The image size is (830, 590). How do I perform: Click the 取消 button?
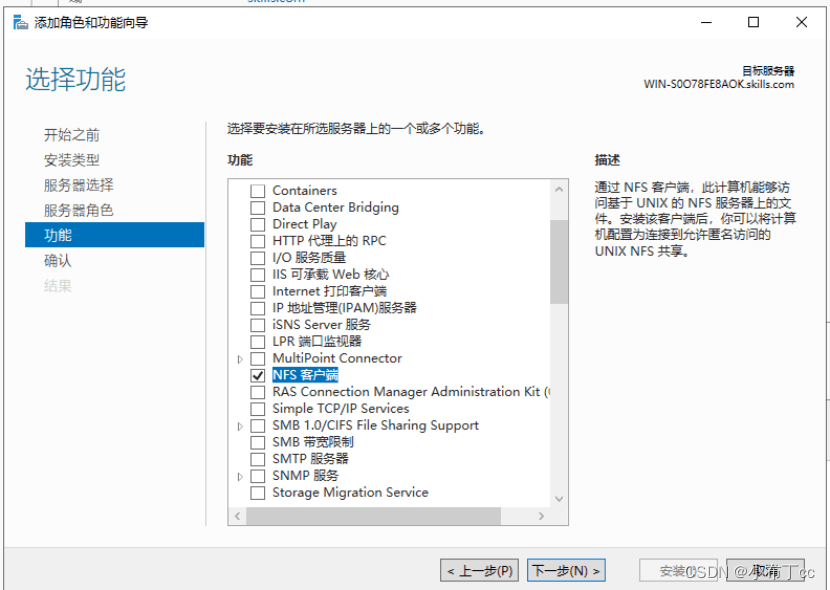coord(765,570)
